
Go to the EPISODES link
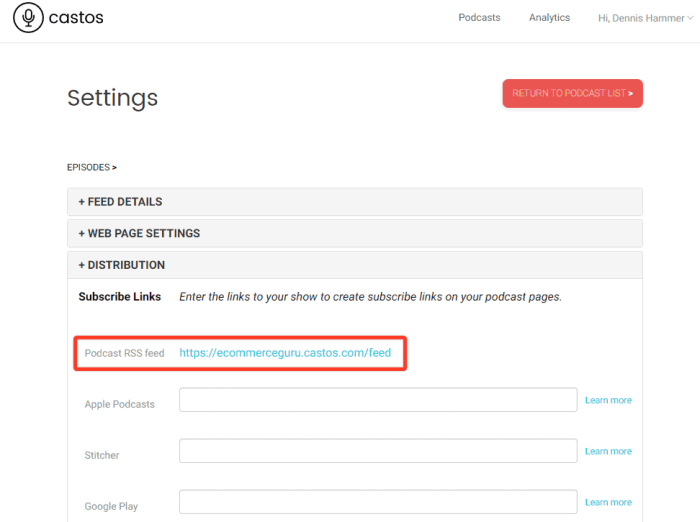coord(92,167)
